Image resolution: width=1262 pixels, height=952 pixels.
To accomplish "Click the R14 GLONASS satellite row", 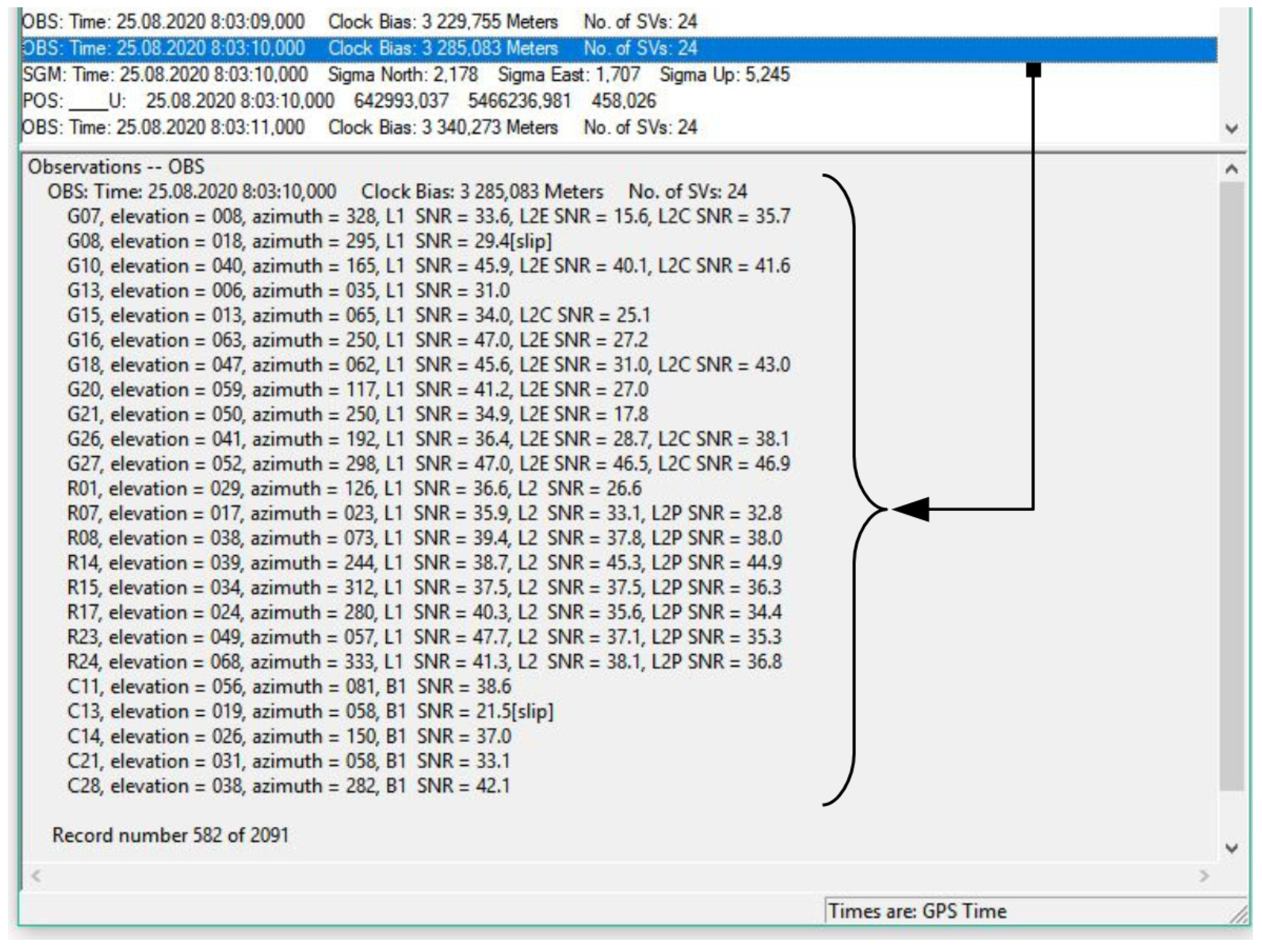I will [424, 563].
